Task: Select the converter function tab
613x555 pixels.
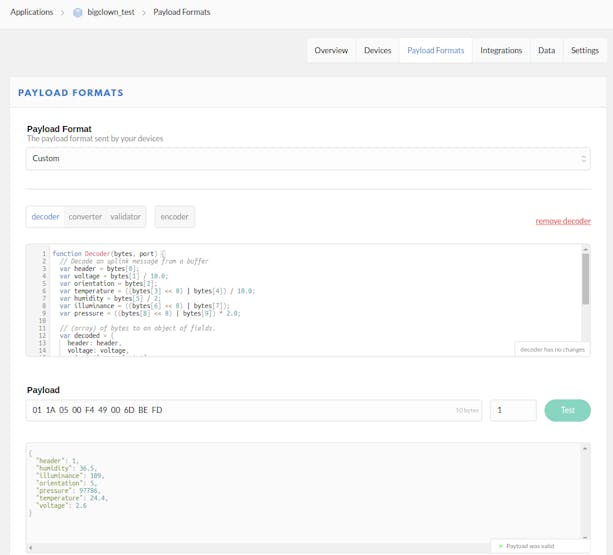Action: (x=85, y=217)
